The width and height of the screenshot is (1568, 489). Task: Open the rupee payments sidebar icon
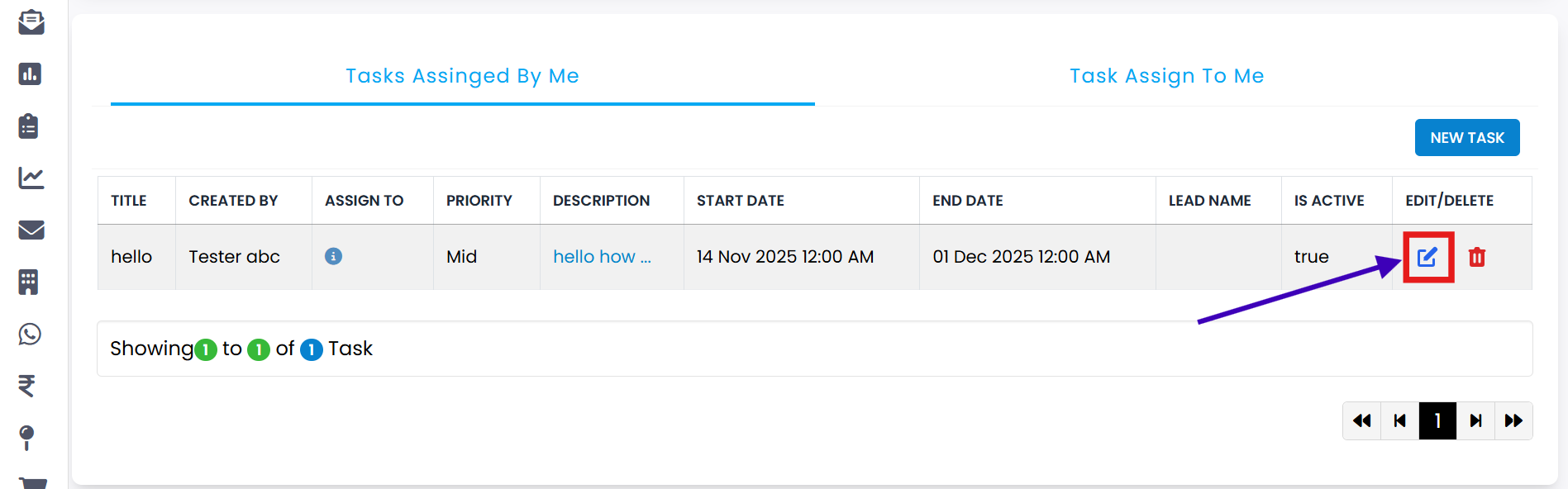(27, 386)
